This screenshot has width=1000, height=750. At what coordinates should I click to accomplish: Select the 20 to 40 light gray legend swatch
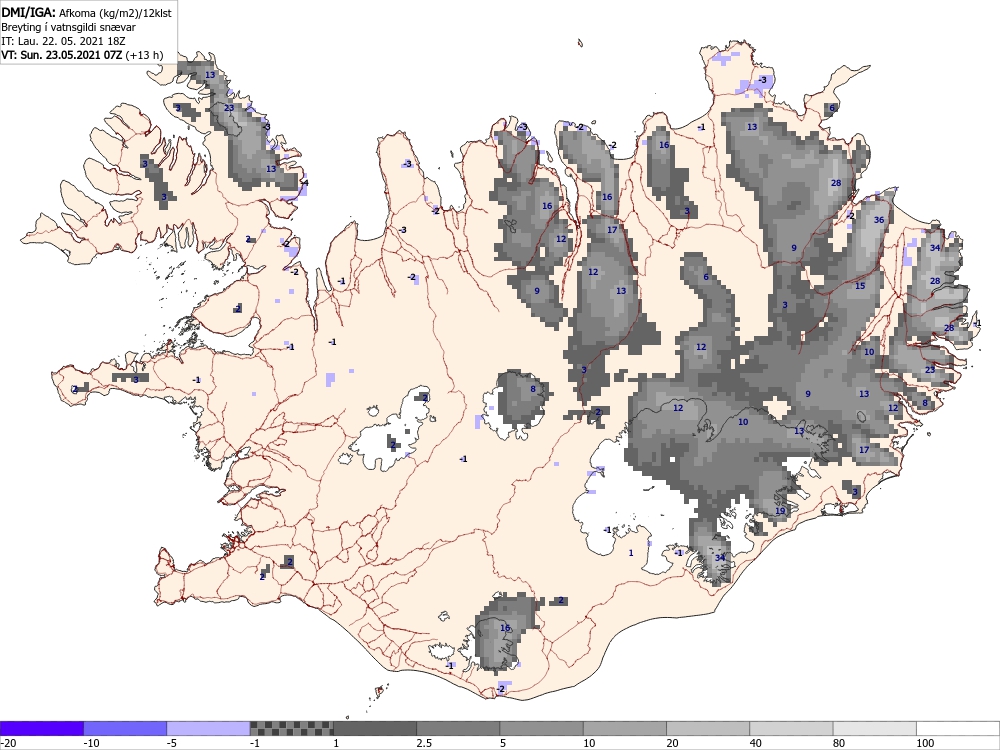click(x=708, y=728)
